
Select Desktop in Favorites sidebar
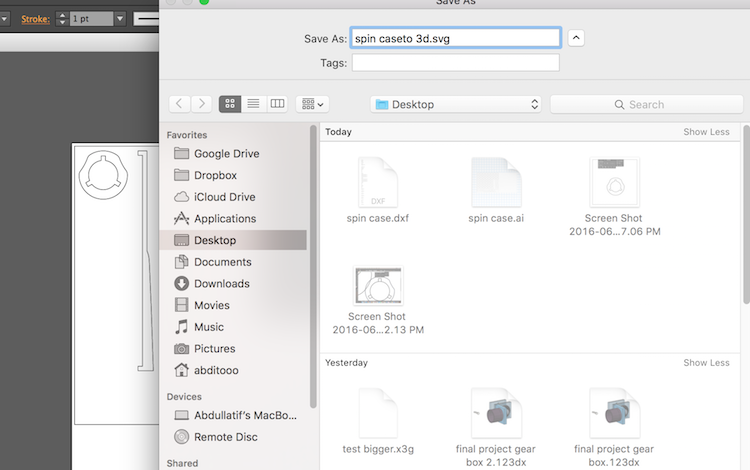coord(233,240)
